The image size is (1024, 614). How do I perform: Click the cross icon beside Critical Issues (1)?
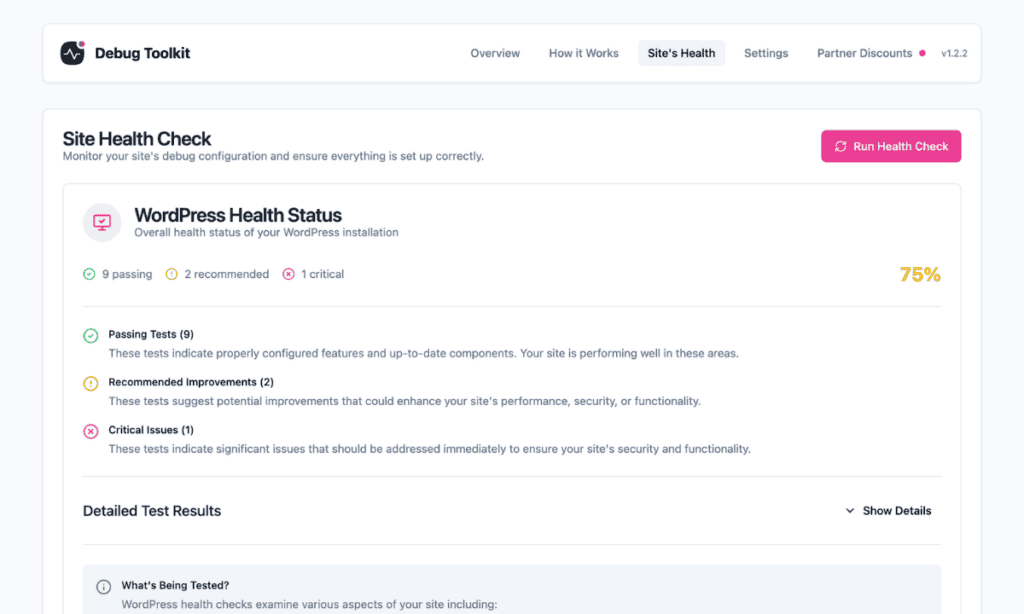pos(91,431)
